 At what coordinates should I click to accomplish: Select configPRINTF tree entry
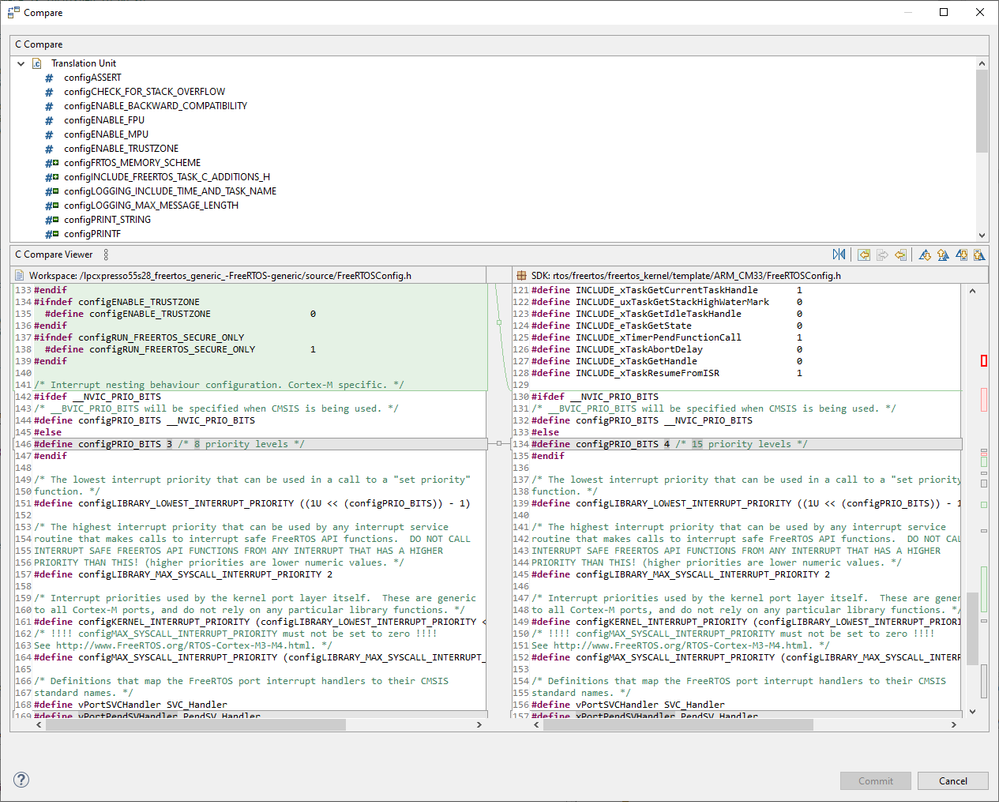point(92,234)
